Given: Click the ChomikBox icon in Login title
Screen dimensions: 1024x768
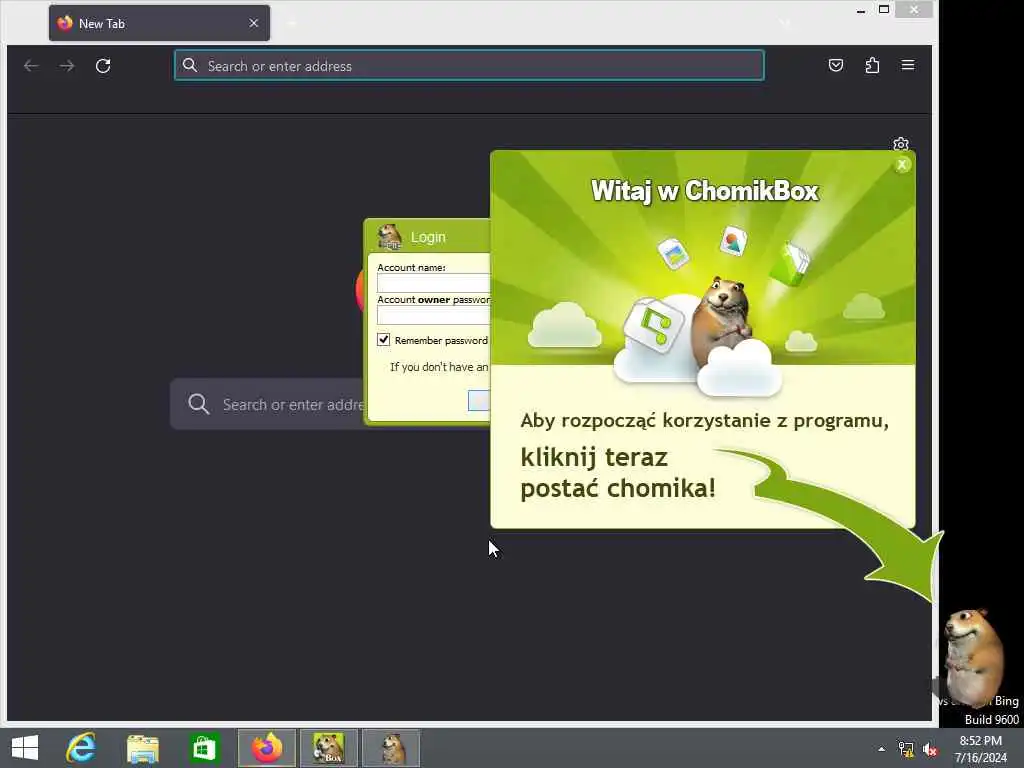Looking at the screenshot, I should pyautogui.click(x=390, y=237).
